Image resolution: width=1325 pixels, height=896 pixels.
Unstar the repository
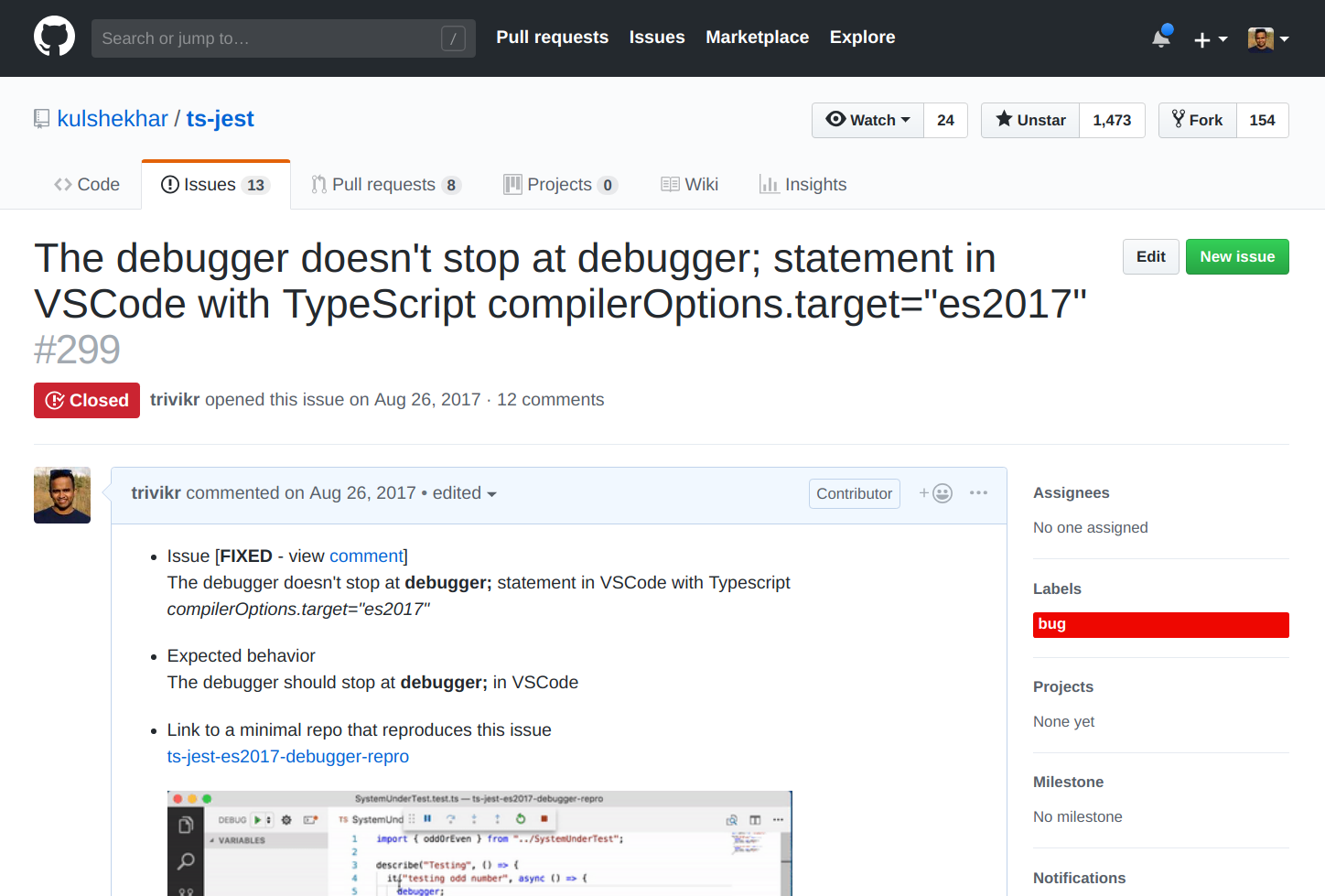click(x=1030, y=120)
